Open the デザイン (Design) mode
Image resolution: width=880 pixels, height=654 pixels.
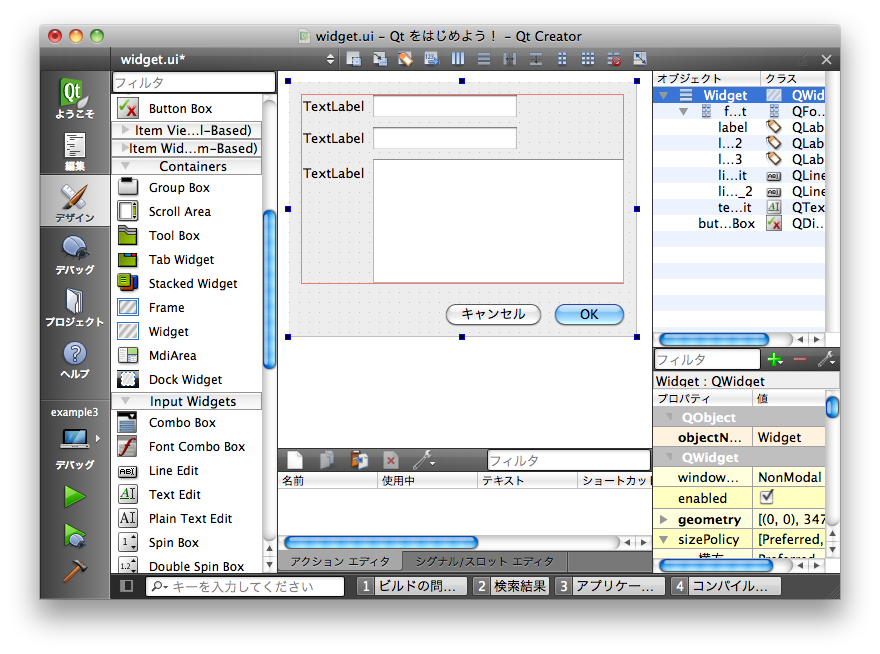pos(75,201)
